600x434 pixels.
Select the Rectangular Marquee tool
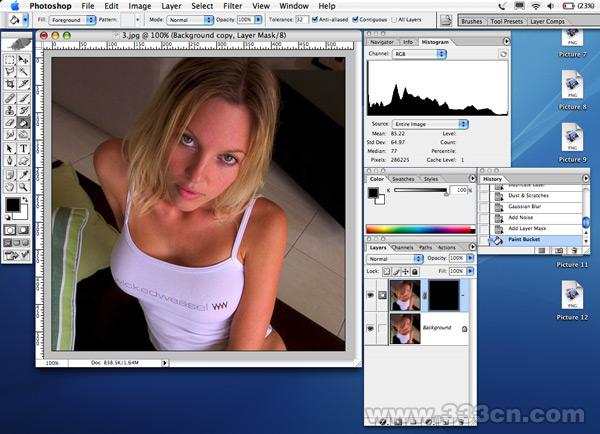coord(9,61)
